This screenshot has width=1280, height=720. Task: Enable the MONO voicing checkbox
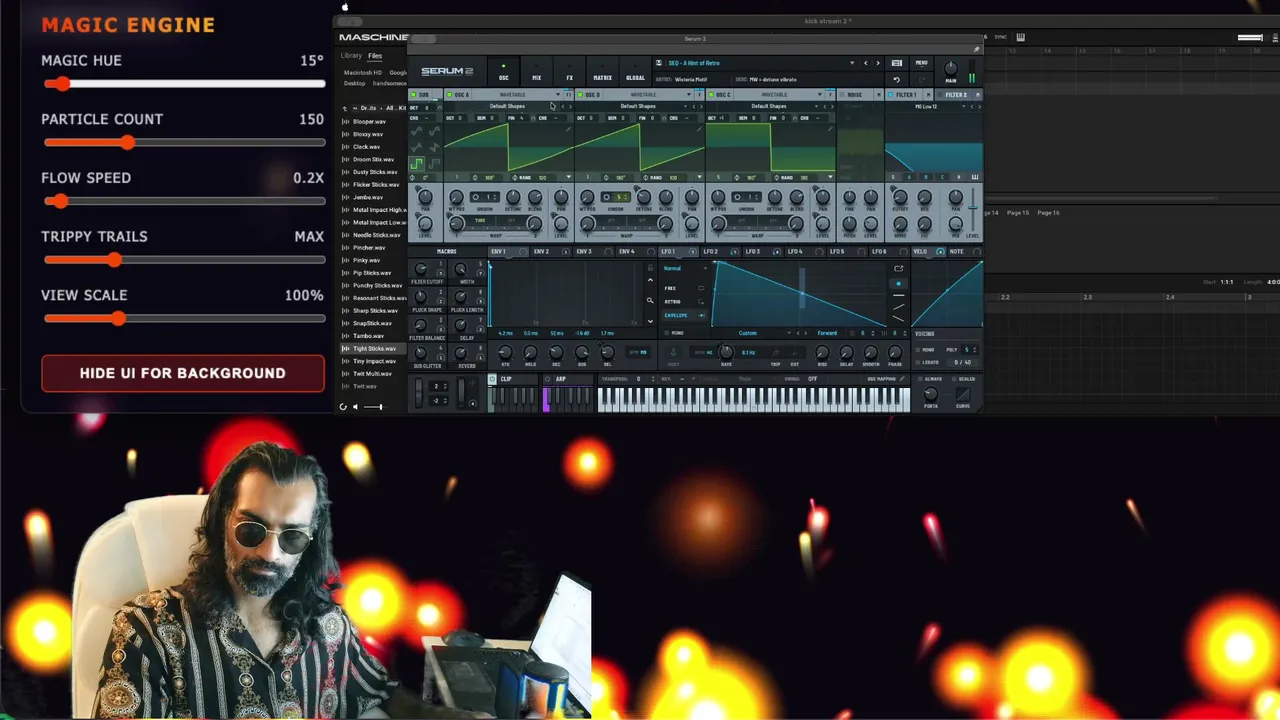pyautogui.click(x=919, y=350)
